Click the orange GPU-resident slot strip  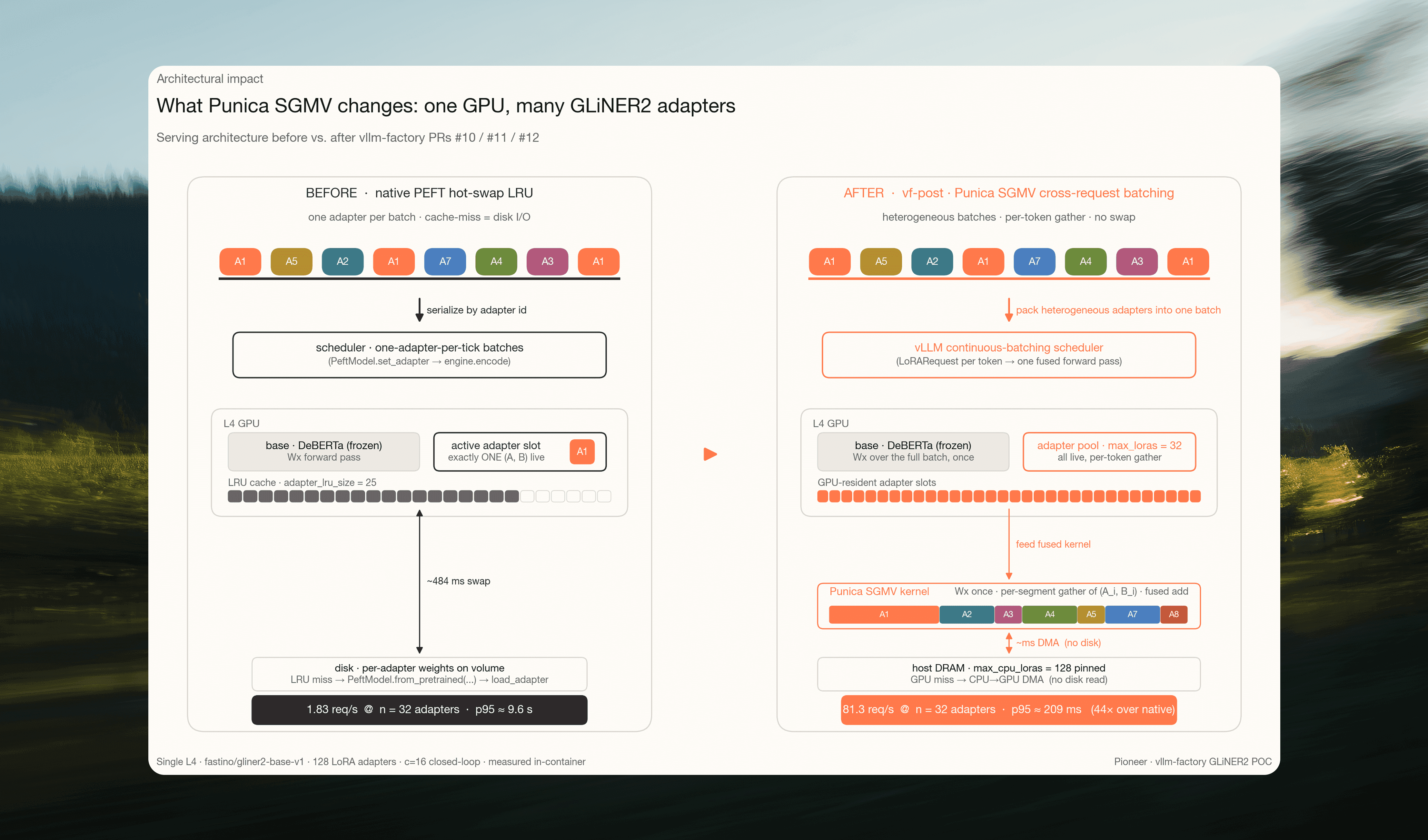pos(1009,497)
